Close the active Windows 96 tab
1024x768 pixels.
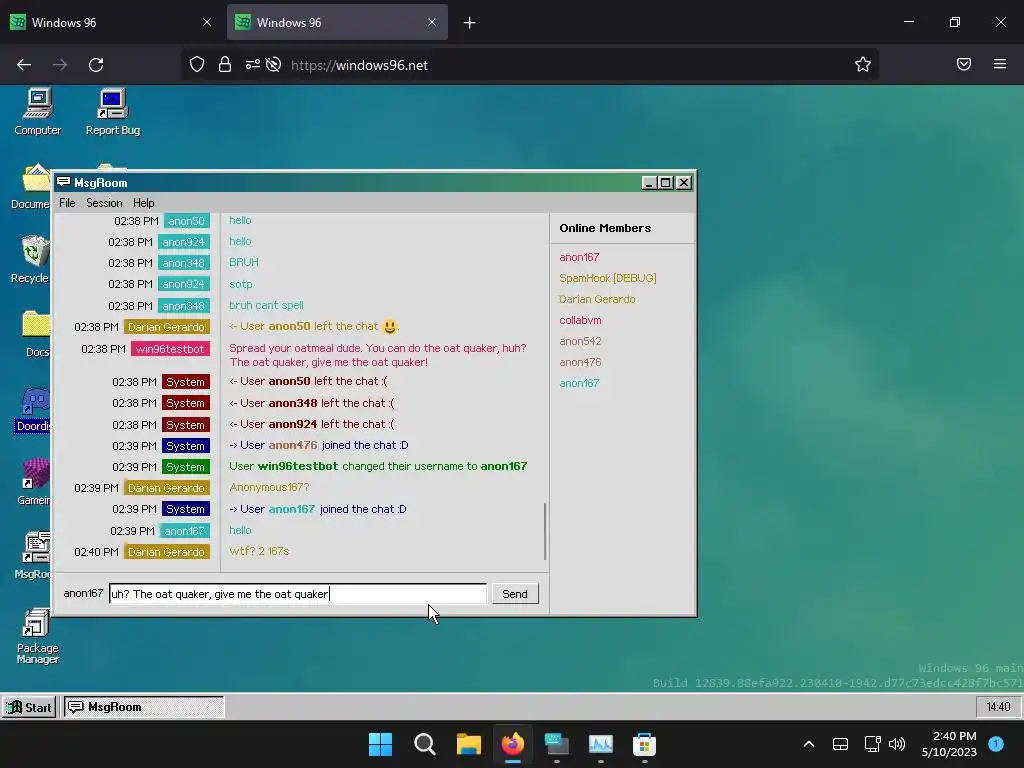click(432, 22)
